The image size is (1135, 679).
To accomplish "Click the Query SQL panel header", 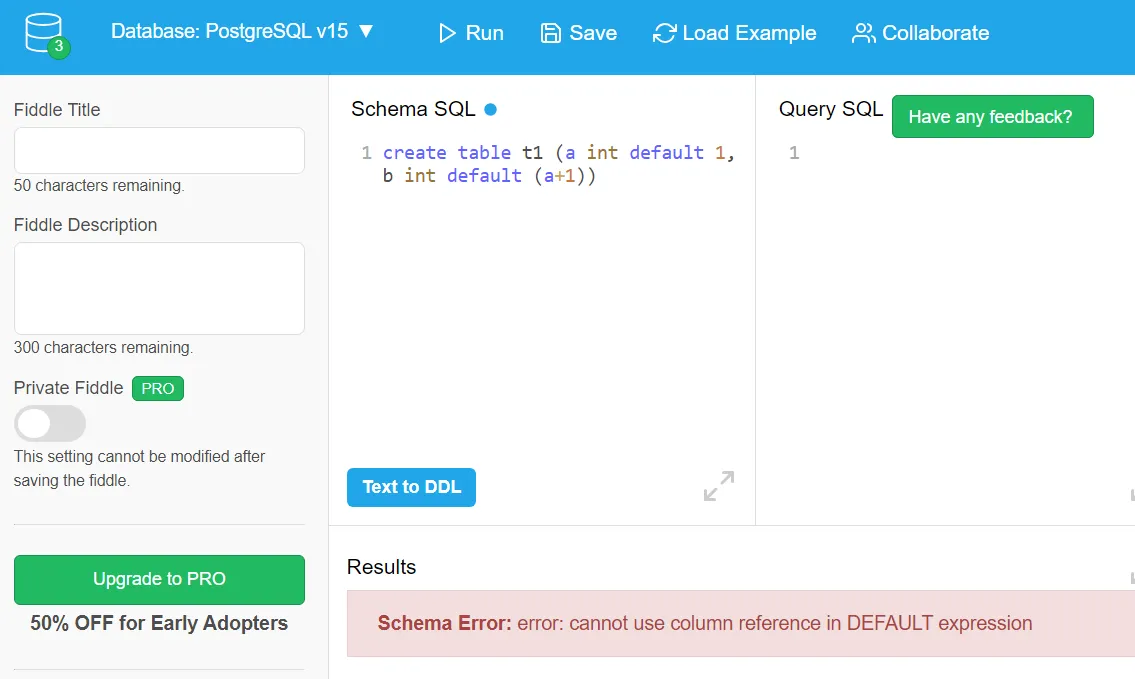I will tap(830, 110).
